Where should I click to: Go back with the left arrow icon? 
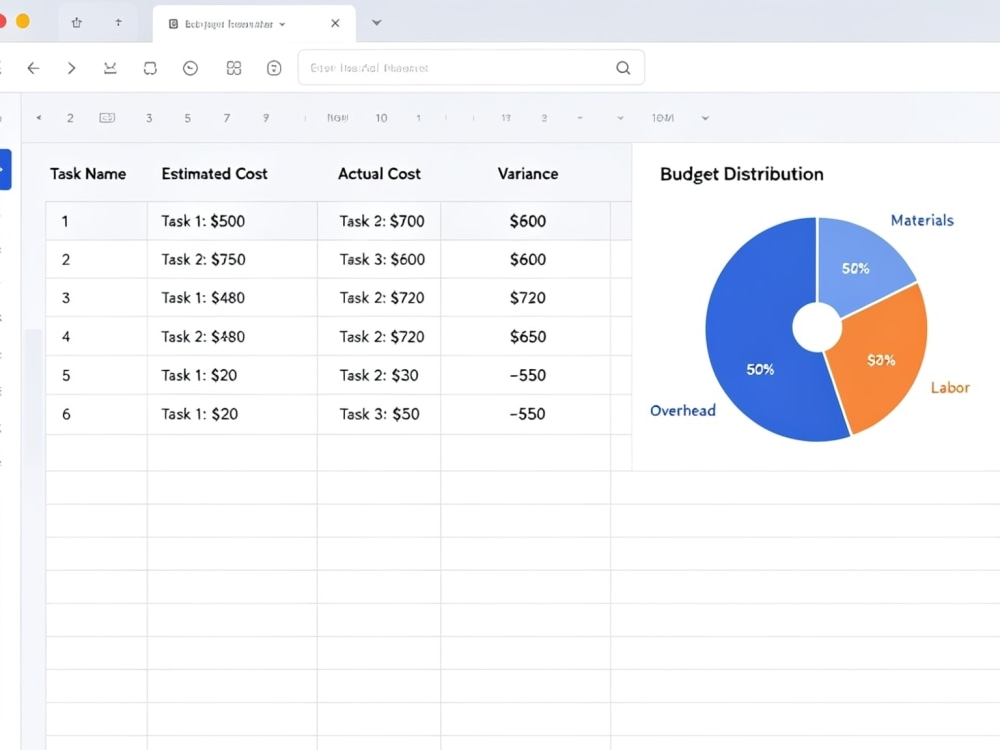tap(33, 68)
